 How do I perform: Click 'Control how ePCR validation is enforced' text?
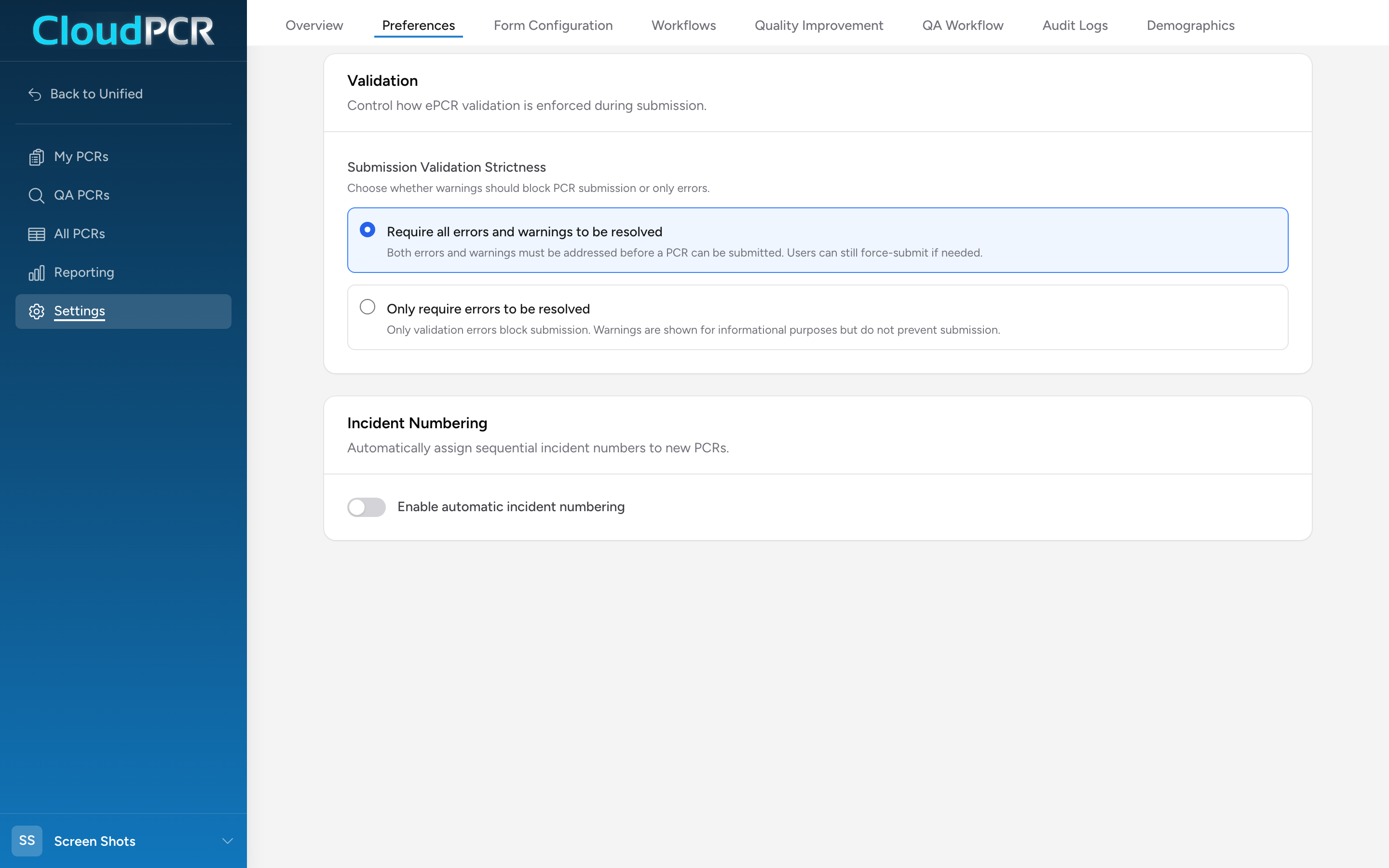click(x=526, y=106)
